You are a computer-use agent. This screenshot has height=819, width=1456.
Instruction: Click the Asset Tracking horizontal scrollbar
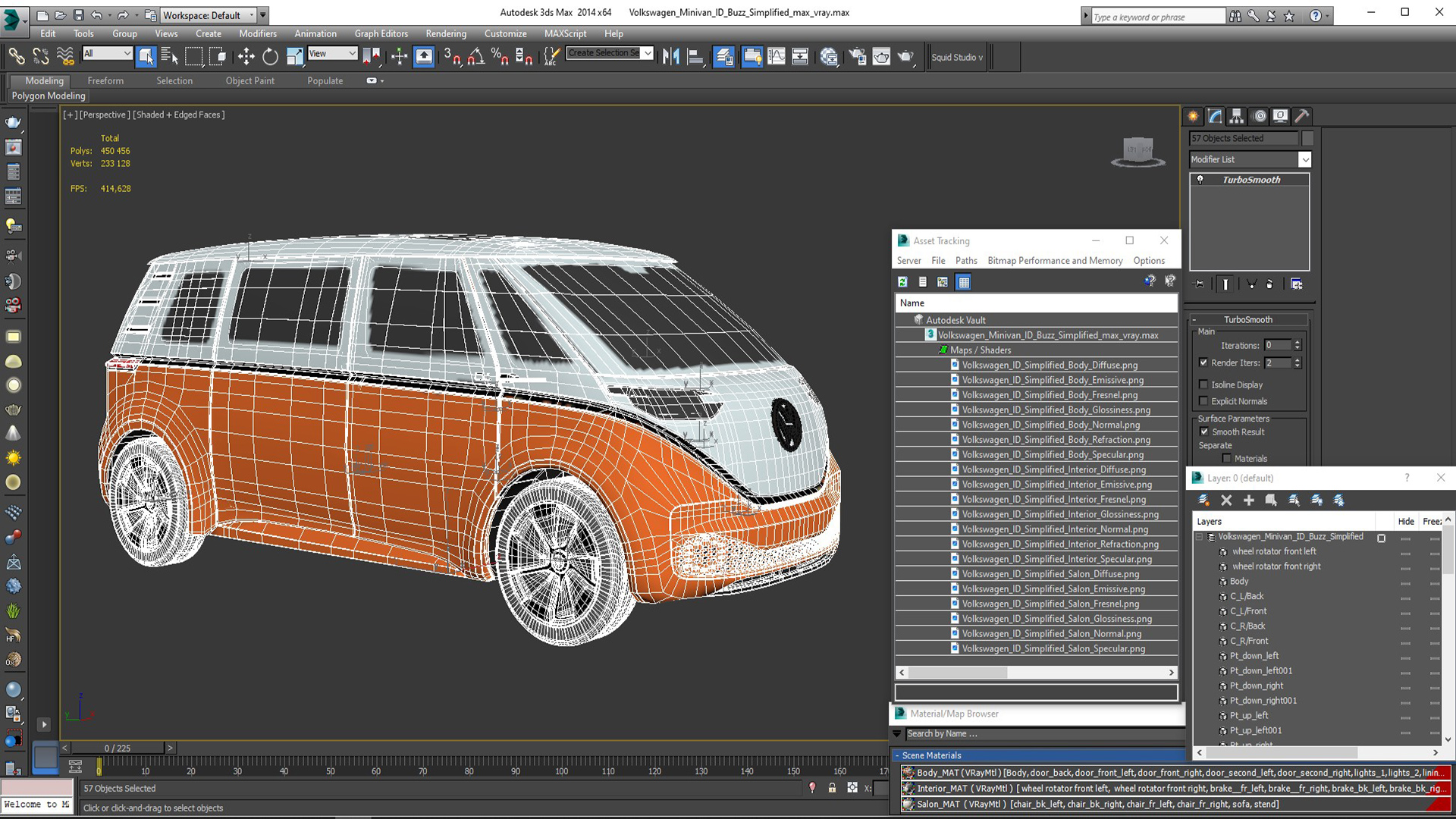[x=1037, y=673]
